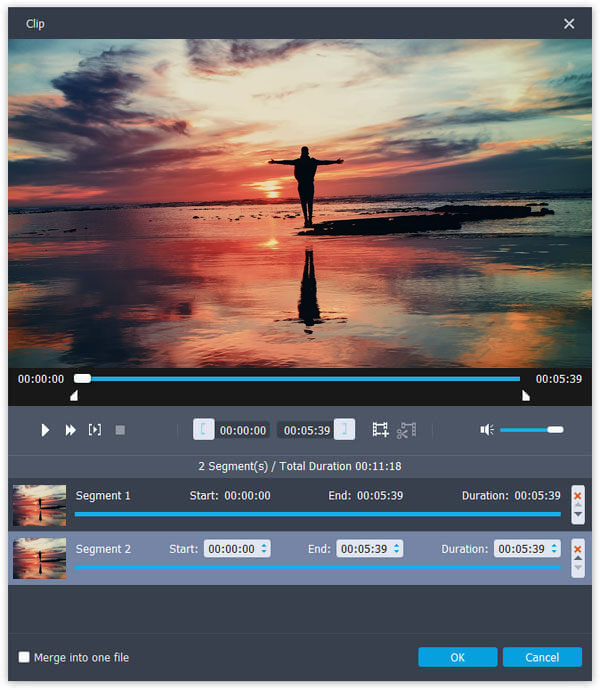Click the new clip film-strip icon

pos(380,430)
